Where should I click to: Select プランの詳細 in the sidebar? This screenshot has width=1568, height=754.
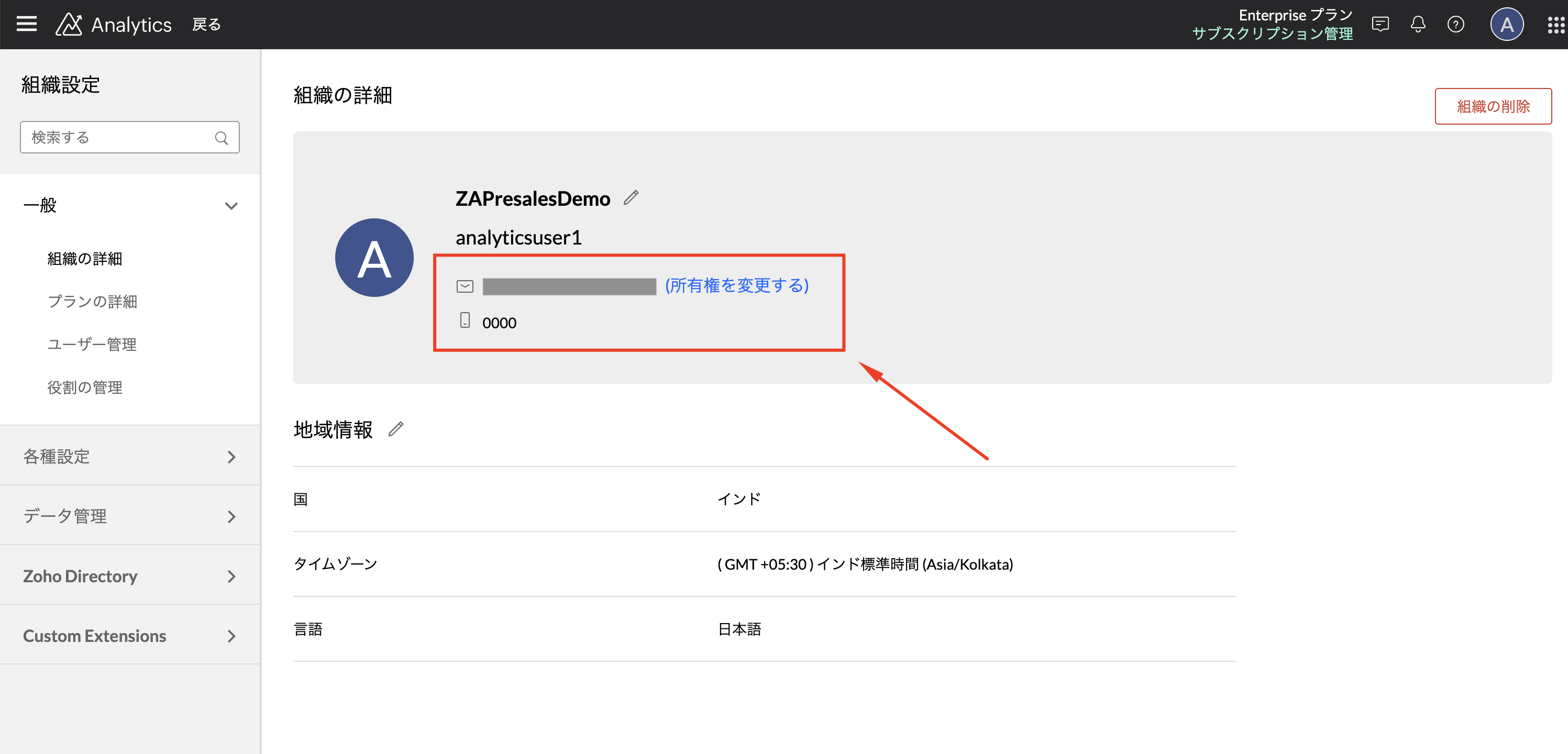(93, 301)
